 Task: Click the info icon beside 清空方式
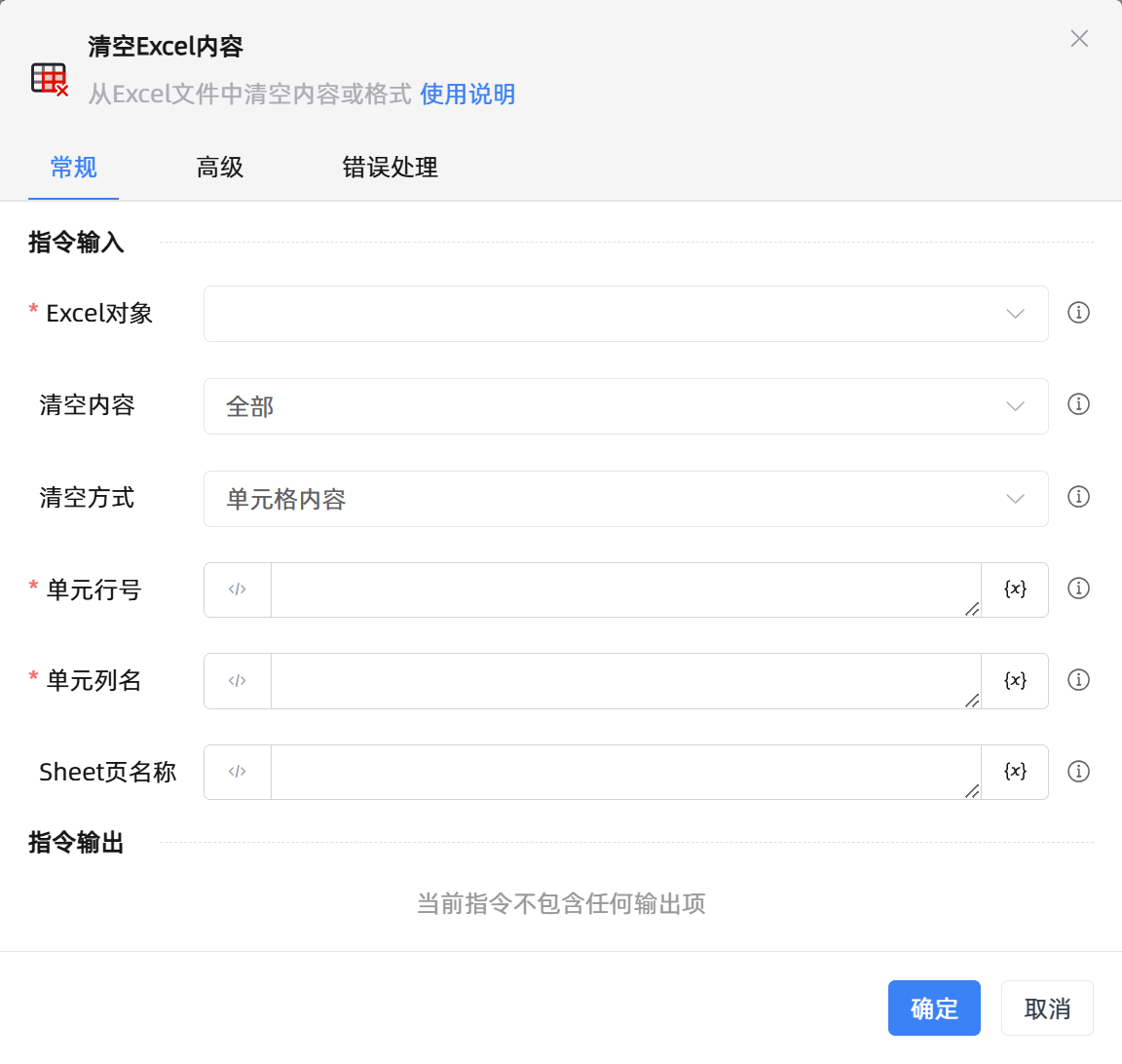1078,497
